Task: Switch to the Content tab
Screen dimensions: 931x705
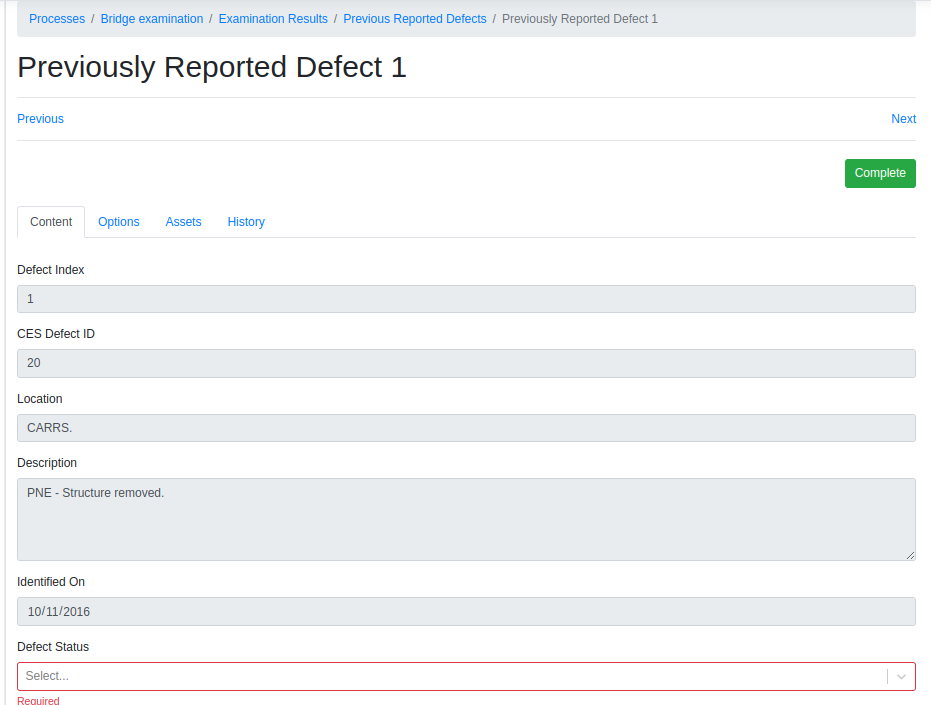Action: [51, 222]
